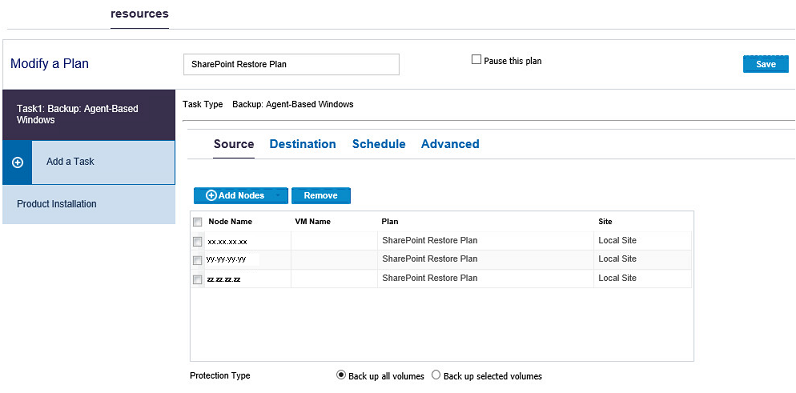
Task: Check the box for node yy-yy-yy-yy
Action: coord(197,260)
